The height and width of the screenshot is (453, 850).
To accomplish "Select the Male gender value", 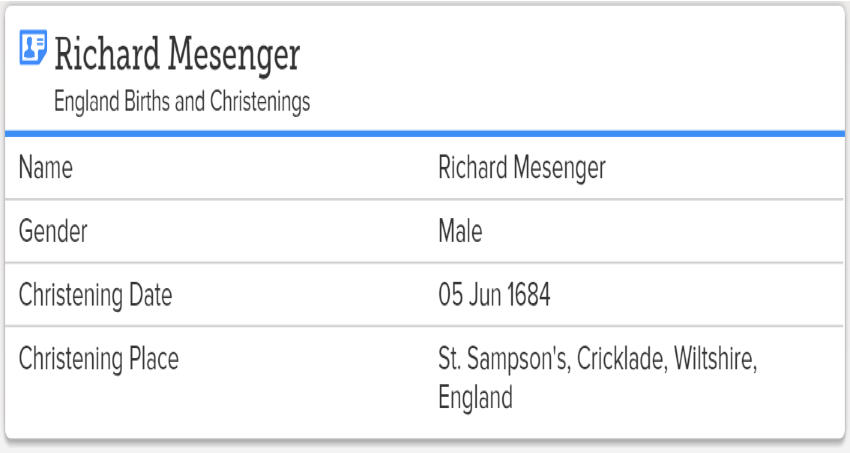I will [460, 231].
